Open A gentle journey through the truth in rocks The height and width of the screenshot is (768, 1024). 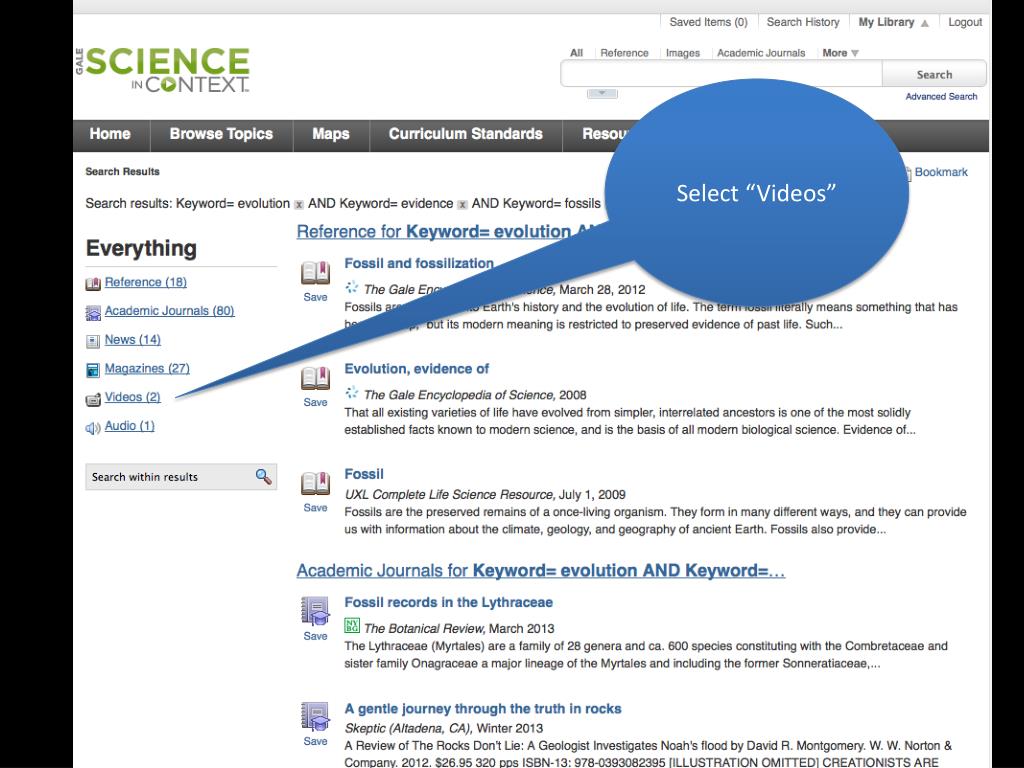pos(483,709)
